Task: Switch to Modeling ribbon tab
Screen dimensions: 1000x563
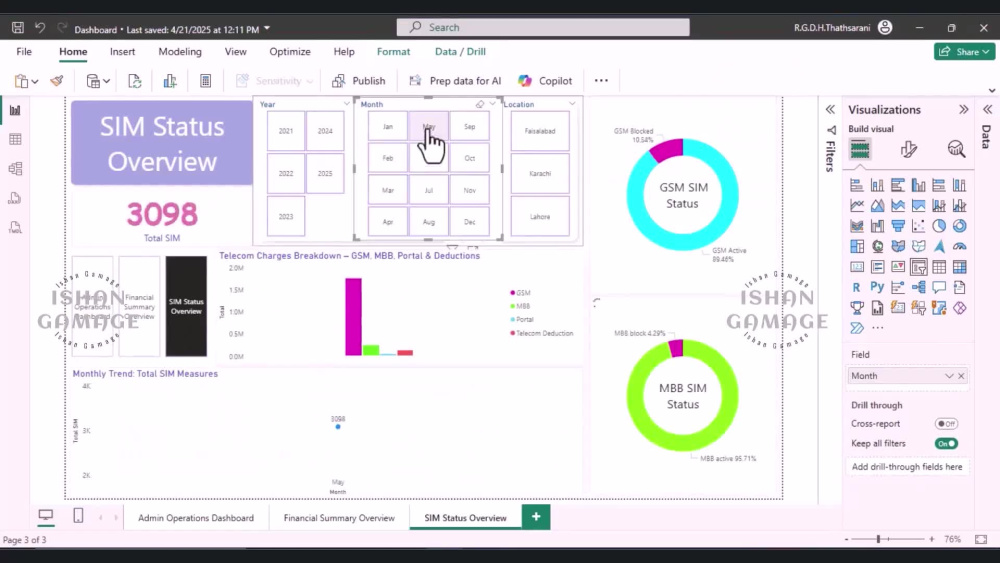Action: pyautogui.click(x=180, y=52)
